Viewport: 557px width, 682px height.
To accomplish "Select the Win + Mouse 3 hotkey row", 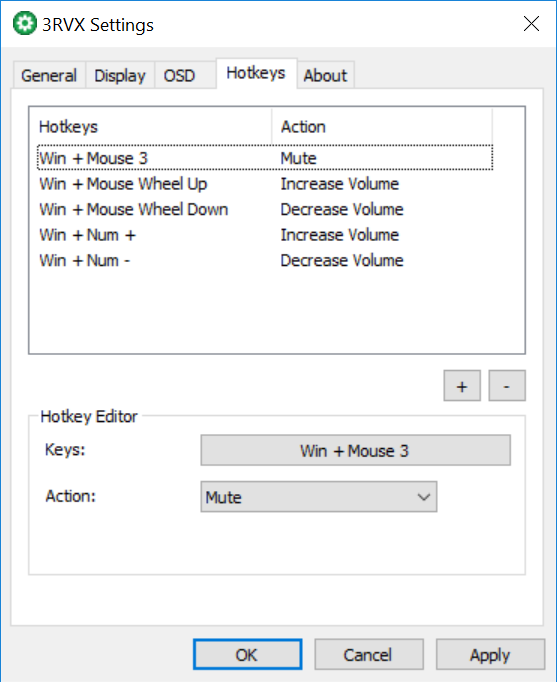I will click(x=265, y=158).
